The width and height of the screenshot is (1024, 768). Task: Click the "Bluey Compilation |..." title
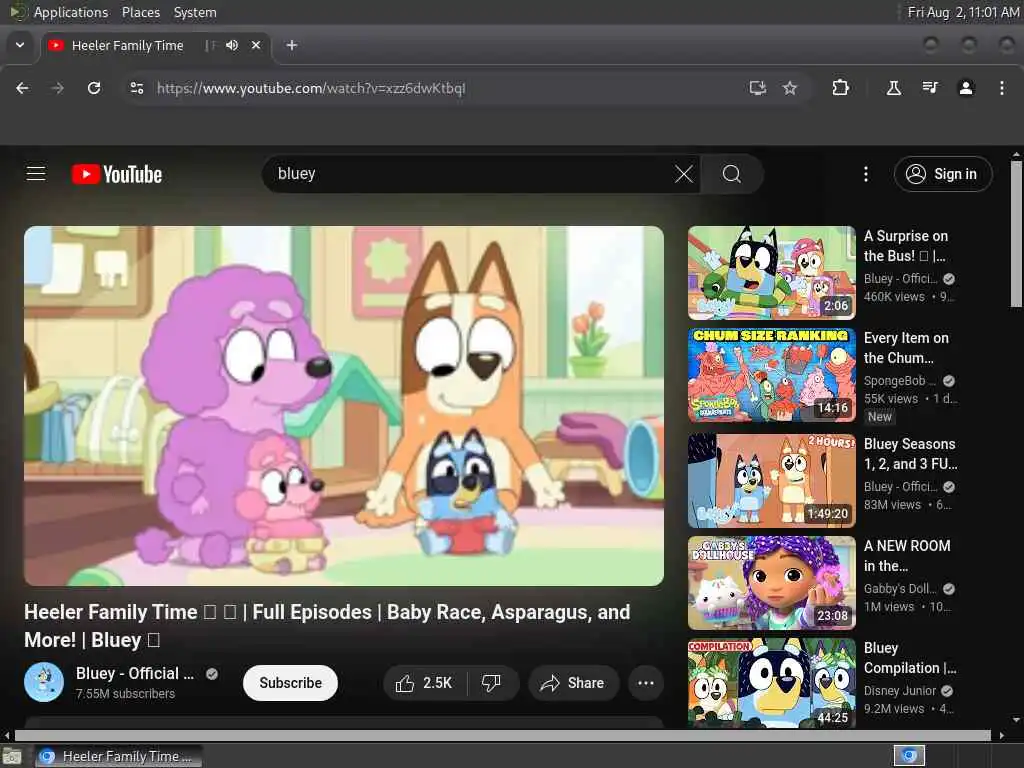[x=910, y=658]
